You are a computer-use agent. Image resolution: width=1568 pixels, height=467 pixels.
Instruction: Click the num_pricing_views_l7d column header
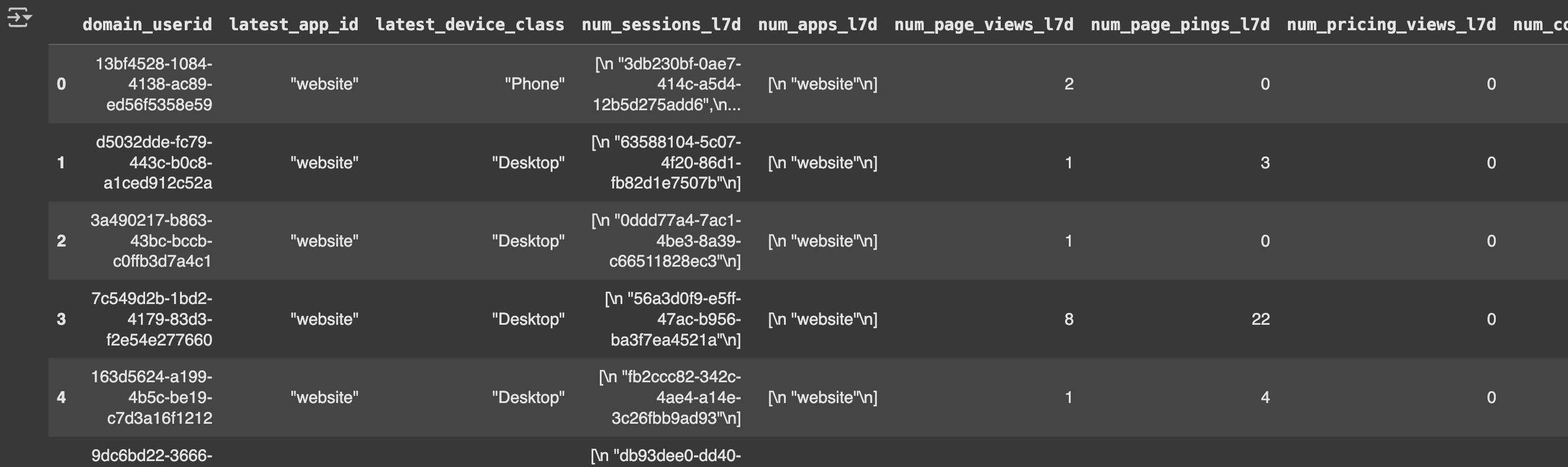1391,24
